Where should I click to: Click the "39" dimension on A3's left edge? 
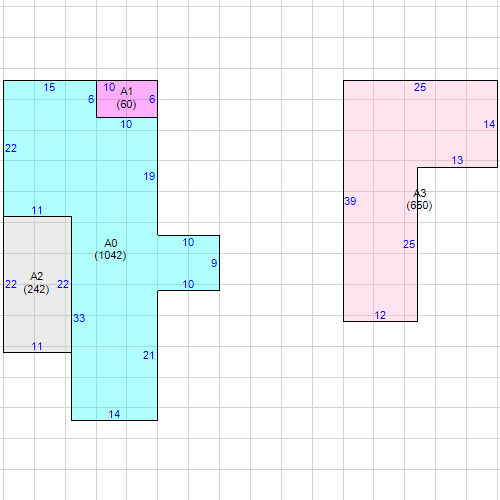350,201
